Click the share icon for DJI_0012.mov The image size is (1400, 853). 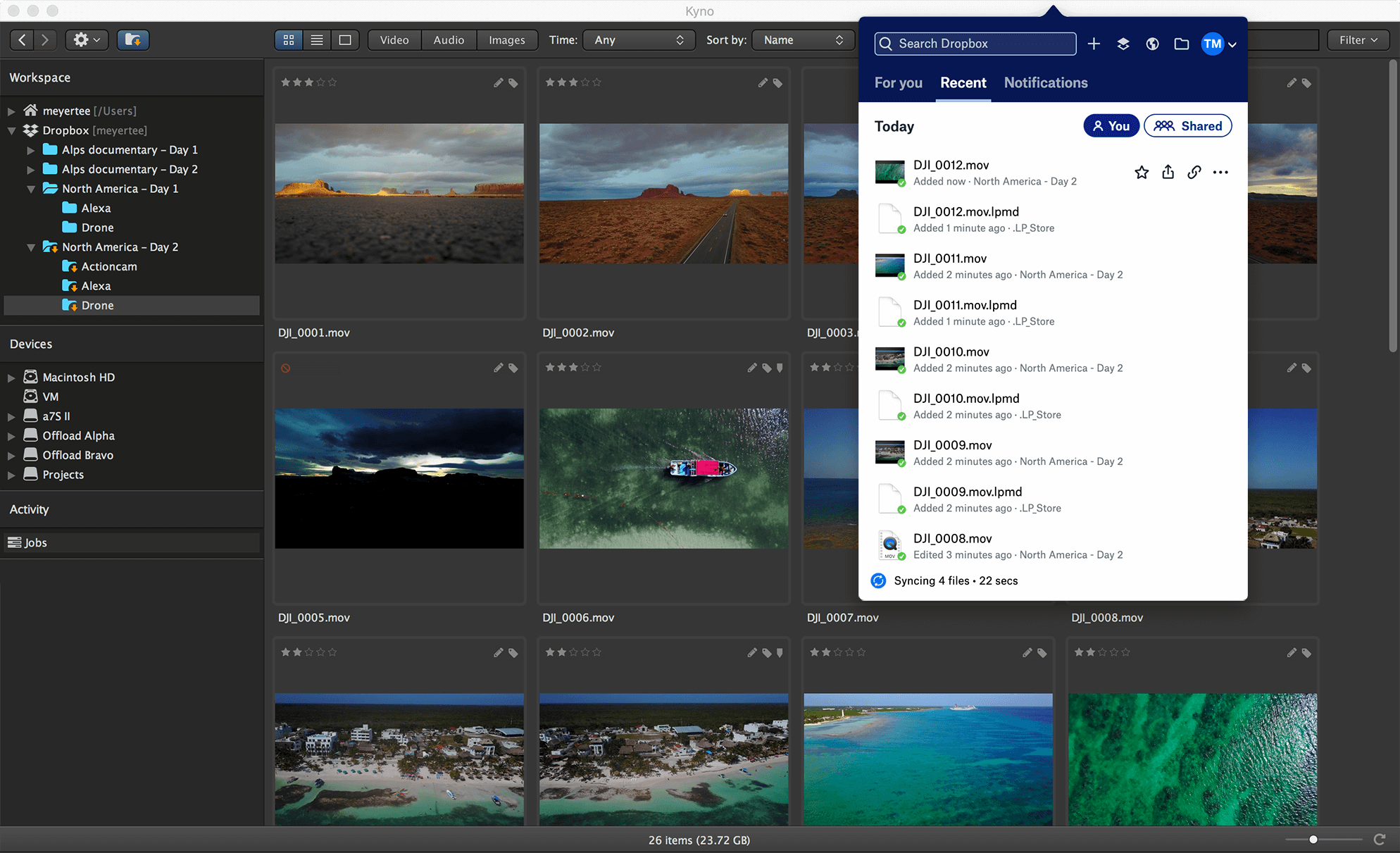(1168, 173)
